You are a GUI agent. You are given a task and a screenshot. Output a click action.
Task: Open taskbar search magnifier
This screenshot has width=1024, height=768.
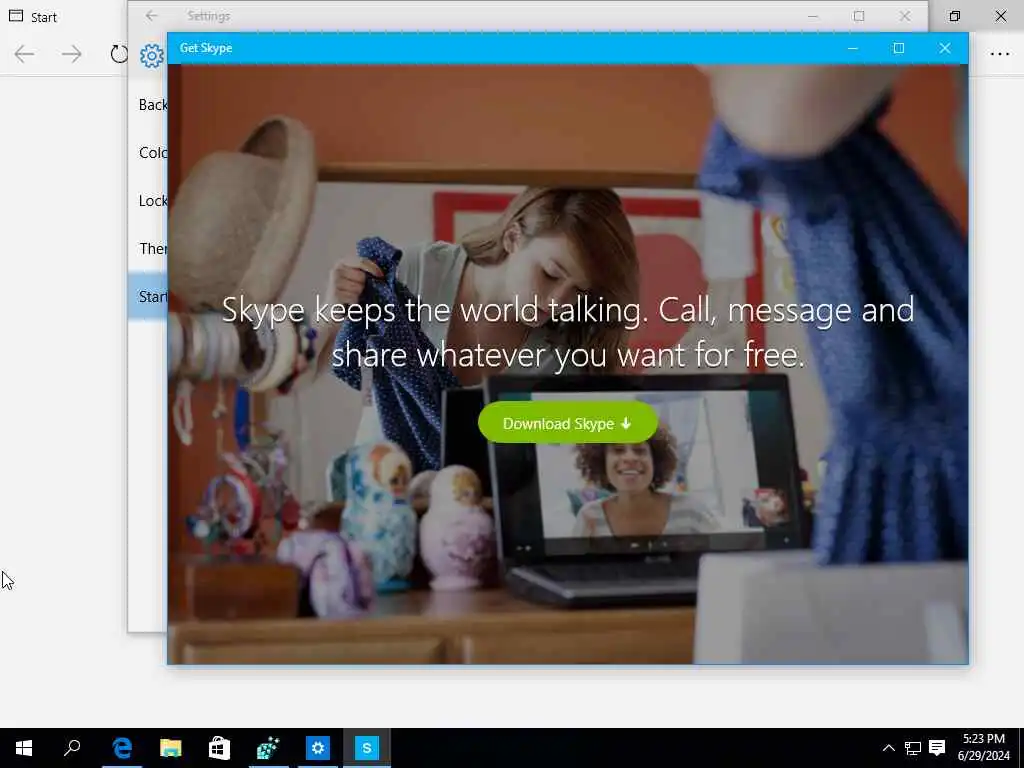click(72, 748)
